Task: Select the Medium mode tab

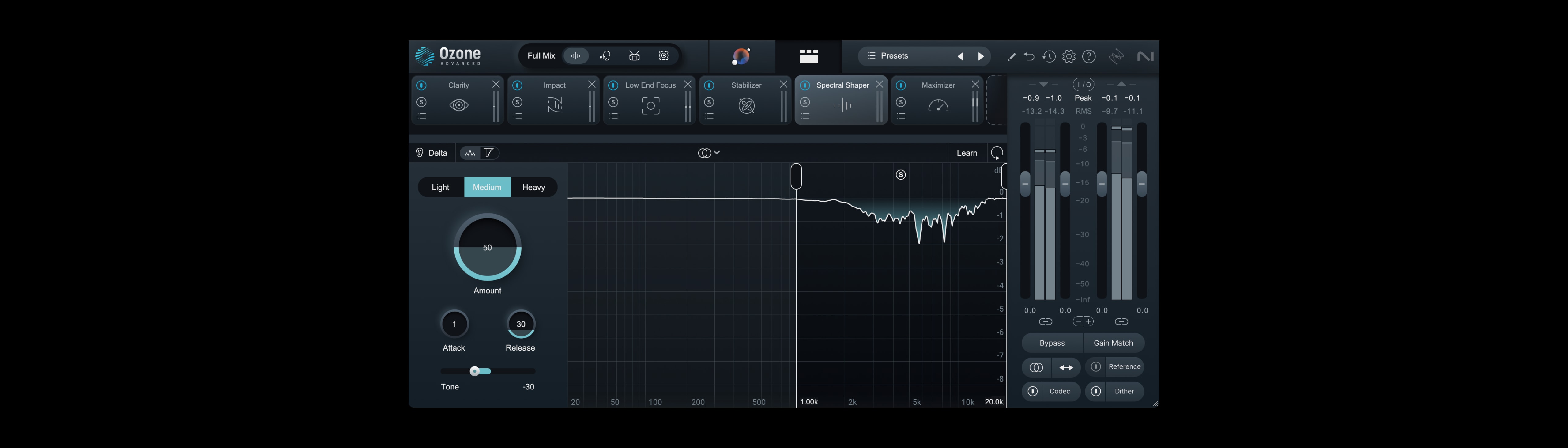Action: coord(487,187)
